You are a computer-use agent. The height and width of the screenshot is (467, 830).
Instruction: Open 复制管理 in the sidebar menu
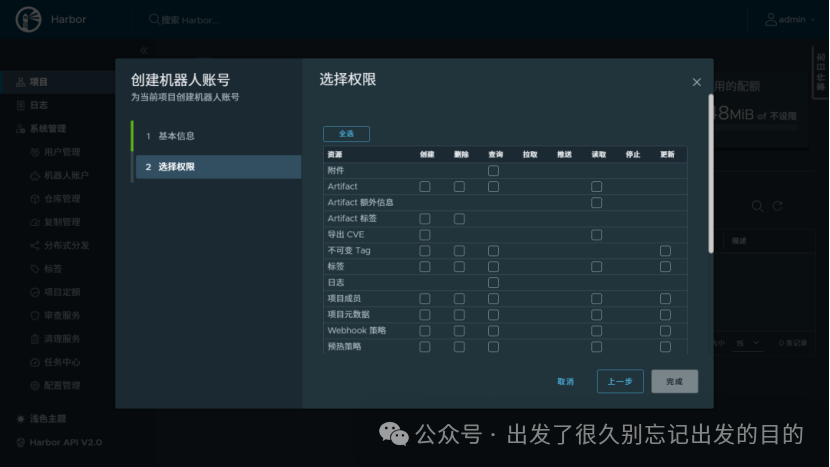[62, 222]
